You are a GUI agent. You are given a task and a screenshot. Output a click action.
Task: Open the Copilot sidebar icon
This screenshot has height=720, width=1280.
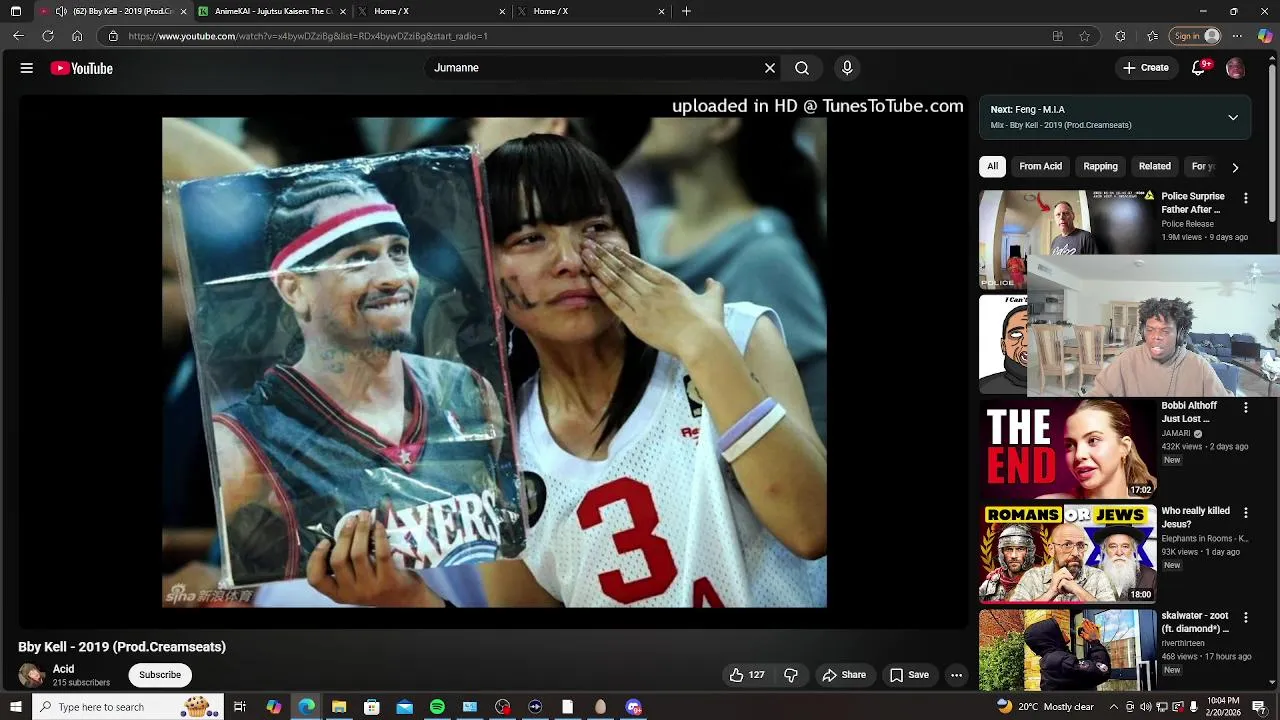click(x=1265, y=36)
